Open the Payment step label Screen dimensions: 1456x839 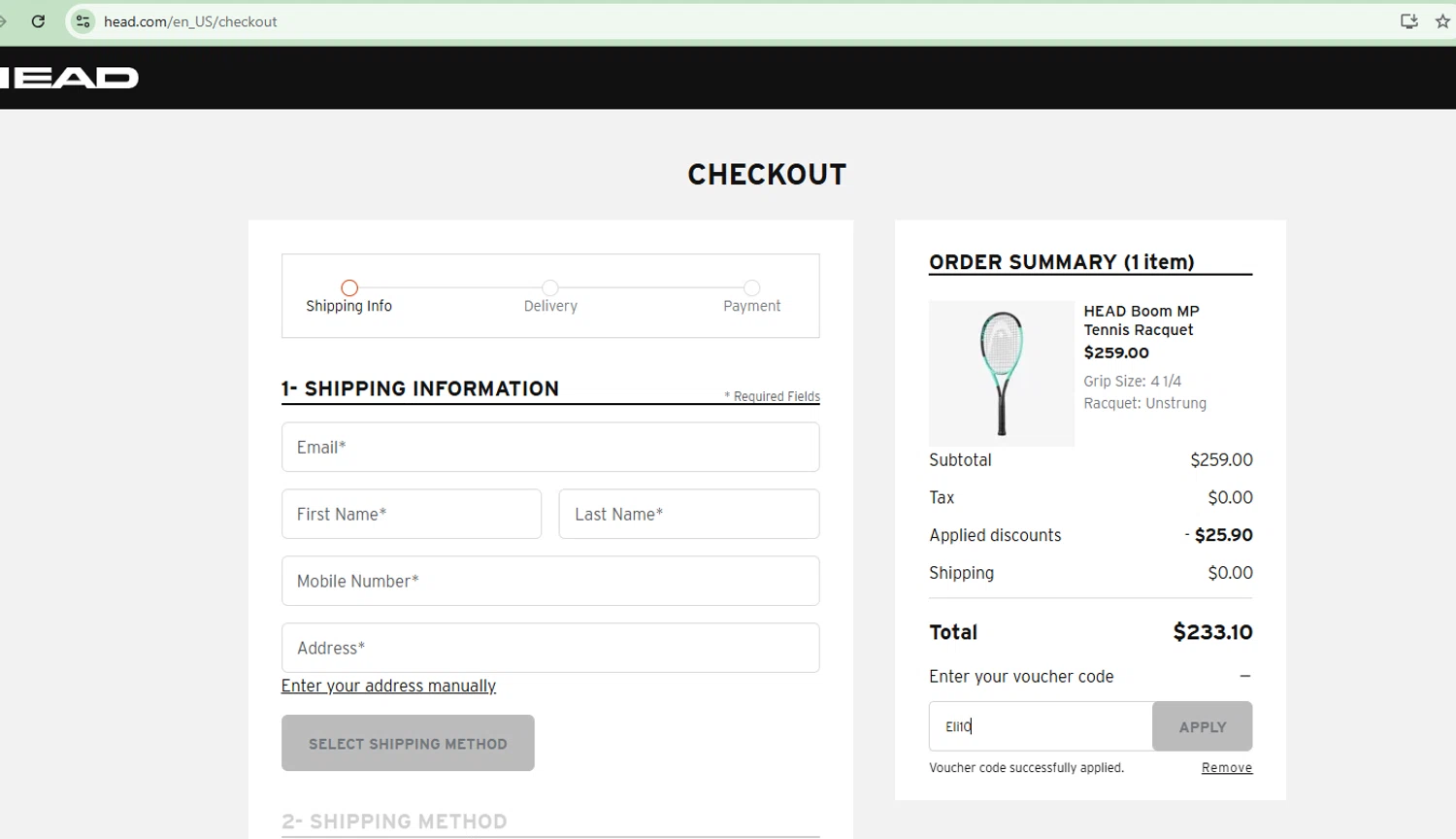click(751, 306)
